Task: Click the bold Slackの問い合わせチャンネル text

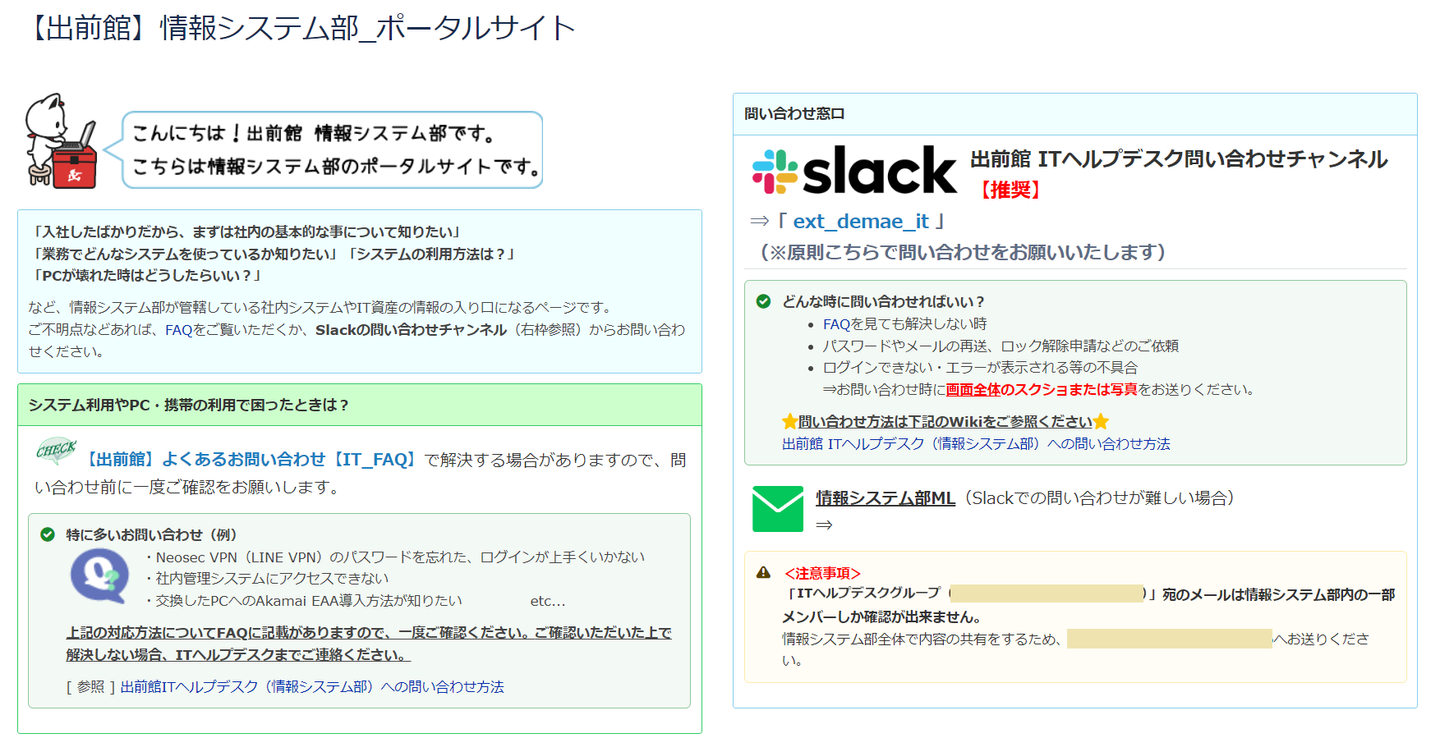Action: pos(411,329)
